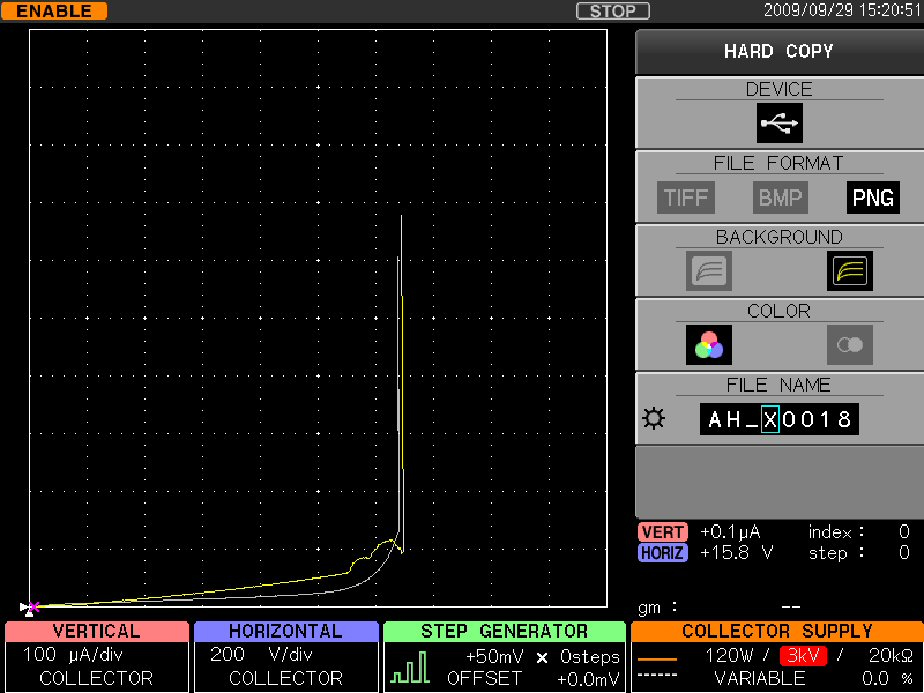Select the gray background waveform icon
The height and width of the screenshot is (693, 924).
click(709, 271)
